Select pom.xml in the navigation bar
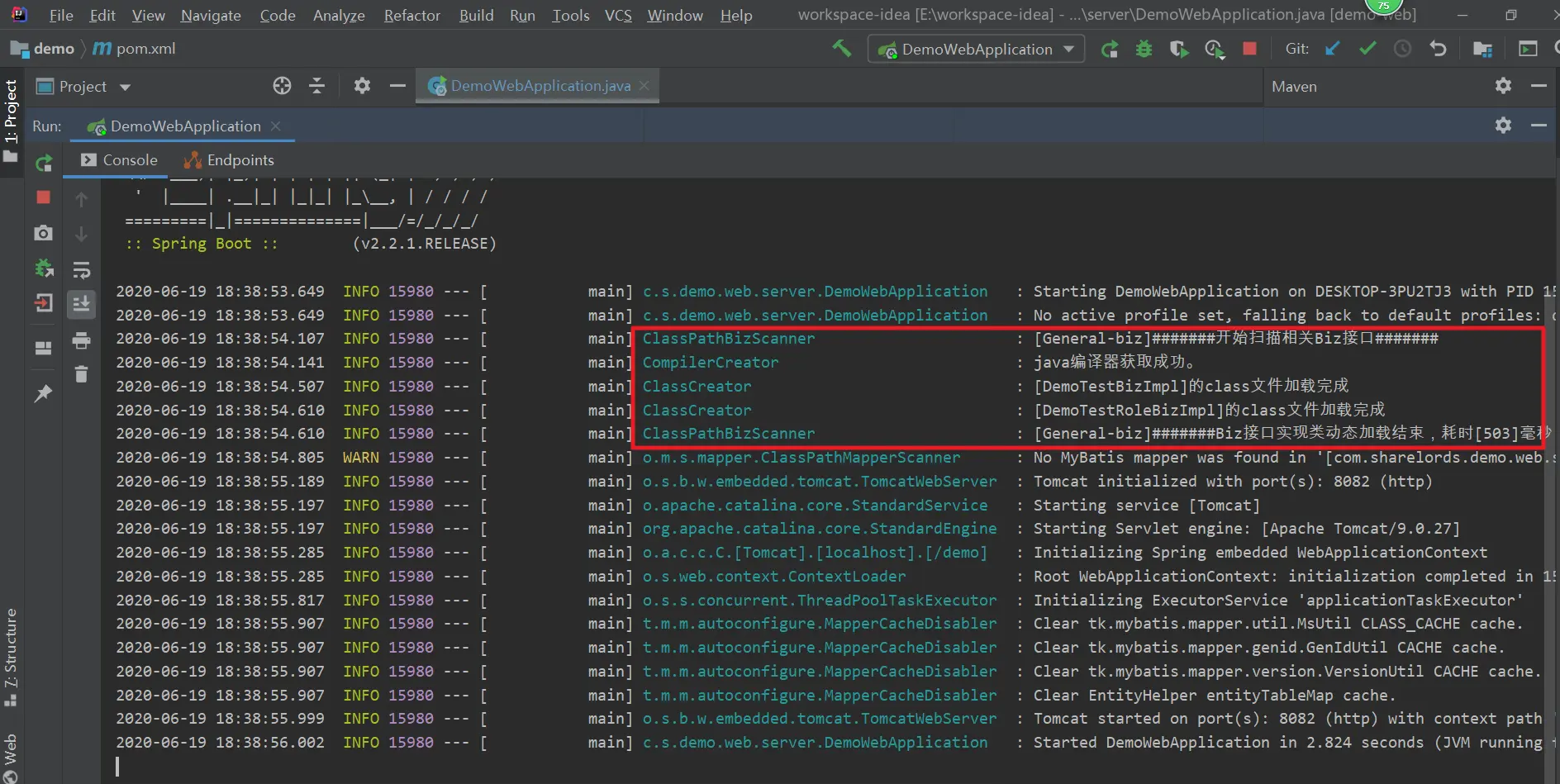Viewport: 1560px width, 784px height. click(x=135, y=49)
